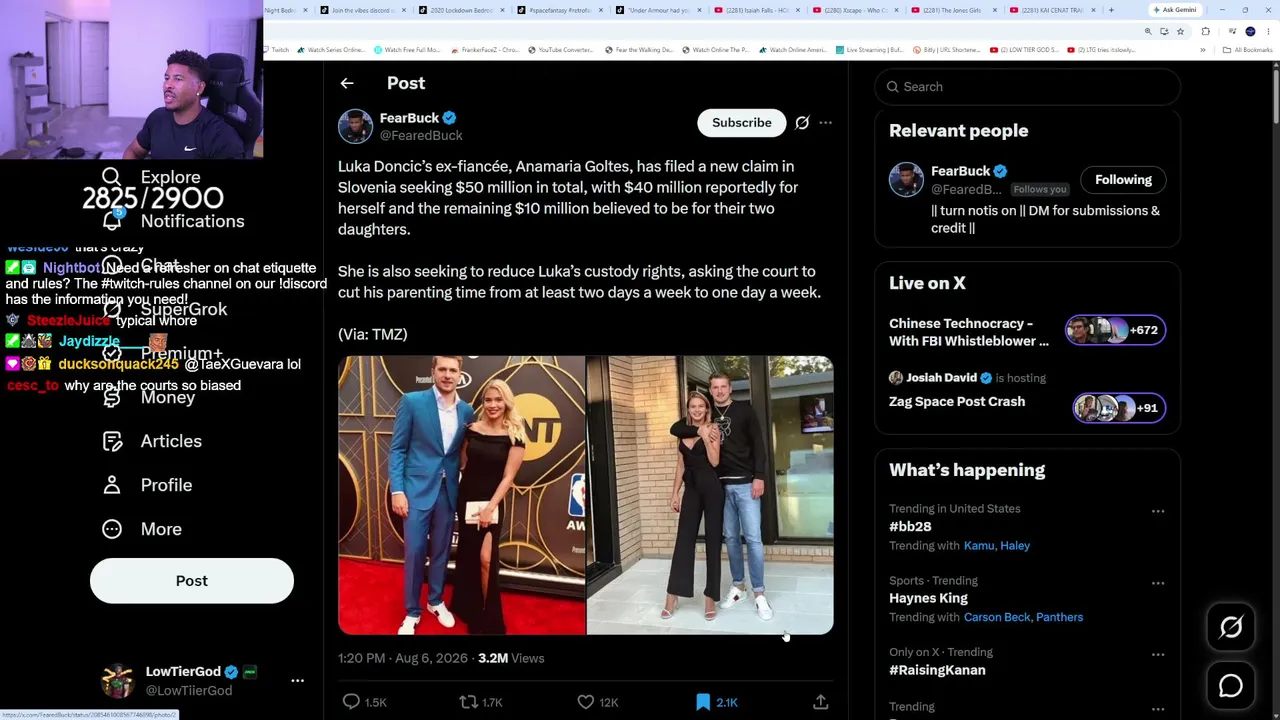Open the browser Extensions puzzle icon
Image resolution: width=1280 pixels, height=720 pixels.
tap(1205, 31)
